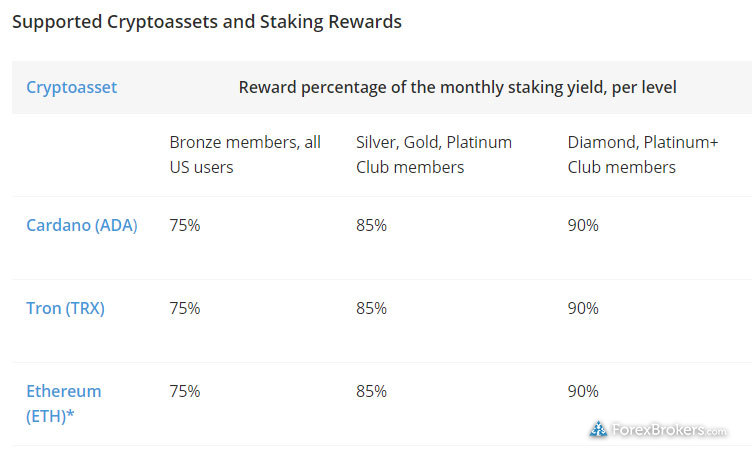The width and height of the screenshot is (752, 452).
Task: Click Cardano's 85% Silver reward cell
Action: [x=371, y=225]
